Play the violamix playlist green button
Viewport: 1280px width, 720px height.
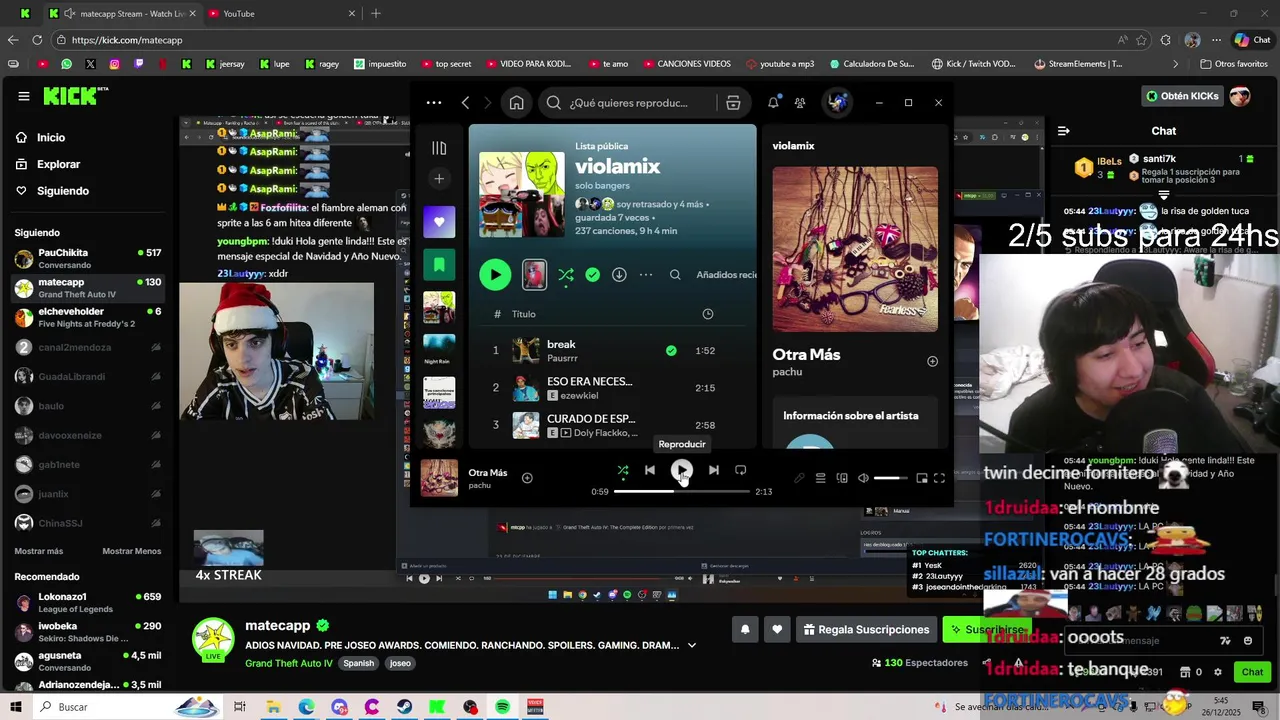[495, 274]
